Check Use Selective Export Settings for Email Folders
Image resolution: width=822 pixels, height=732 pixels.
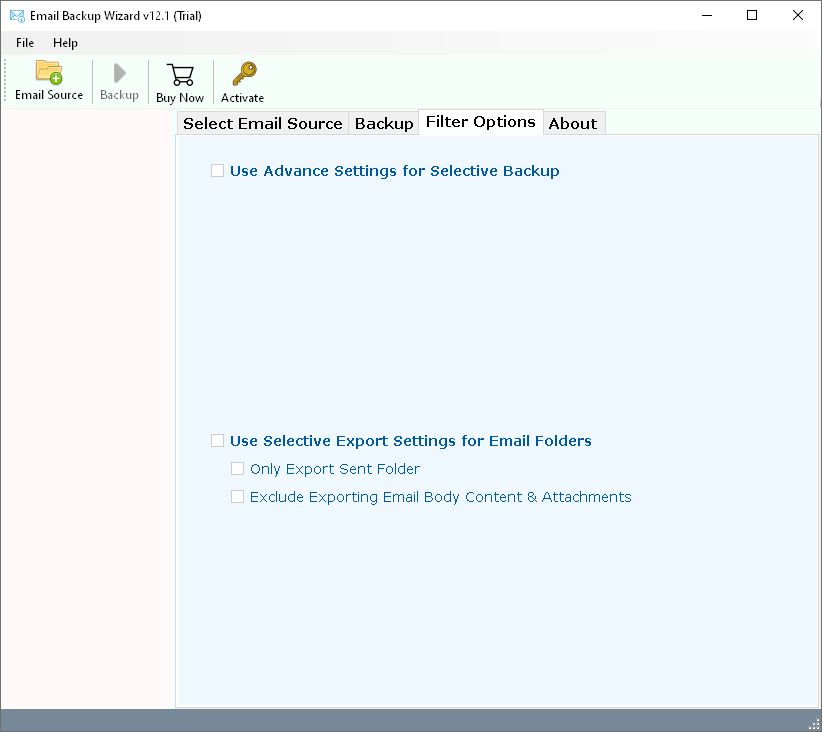click(x=217, y=440)
